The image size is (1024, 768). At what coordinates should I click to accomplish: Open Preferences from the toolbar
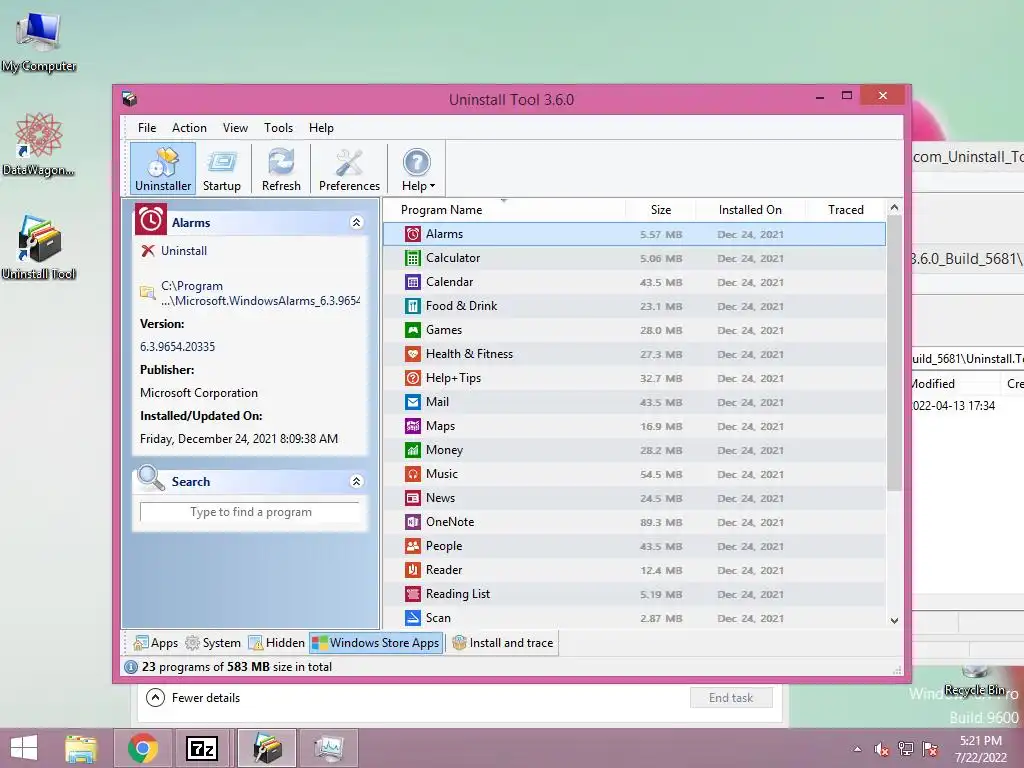[x=349, y=169]
